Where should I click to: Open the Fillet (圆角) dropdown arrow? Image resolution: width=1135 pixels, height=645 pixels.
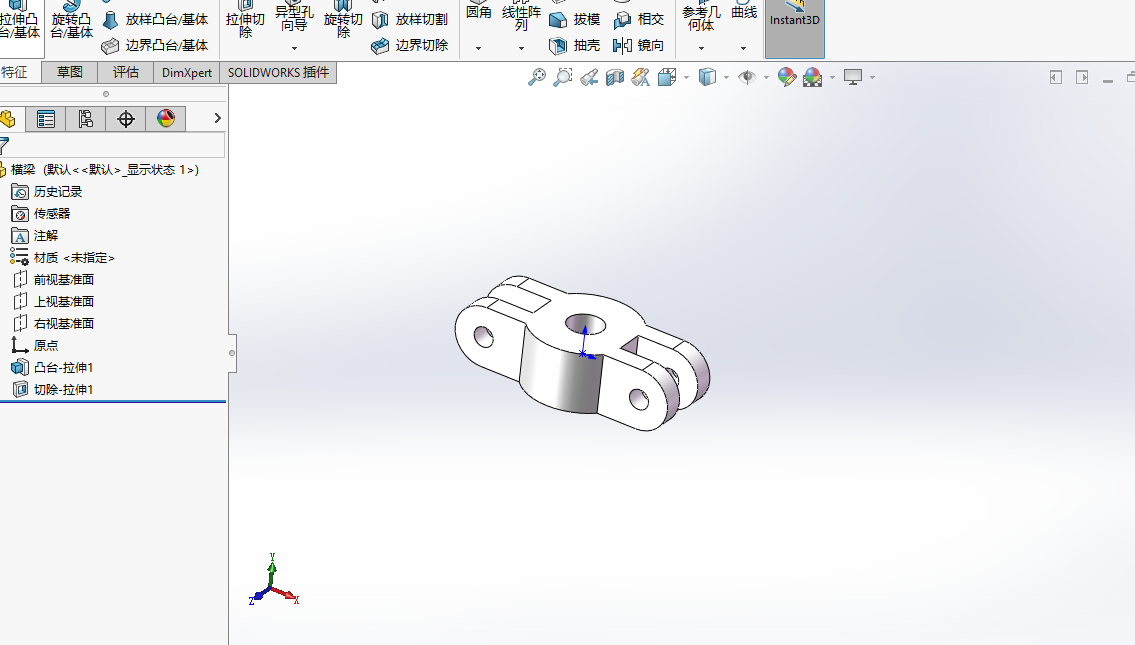(478, 49)
